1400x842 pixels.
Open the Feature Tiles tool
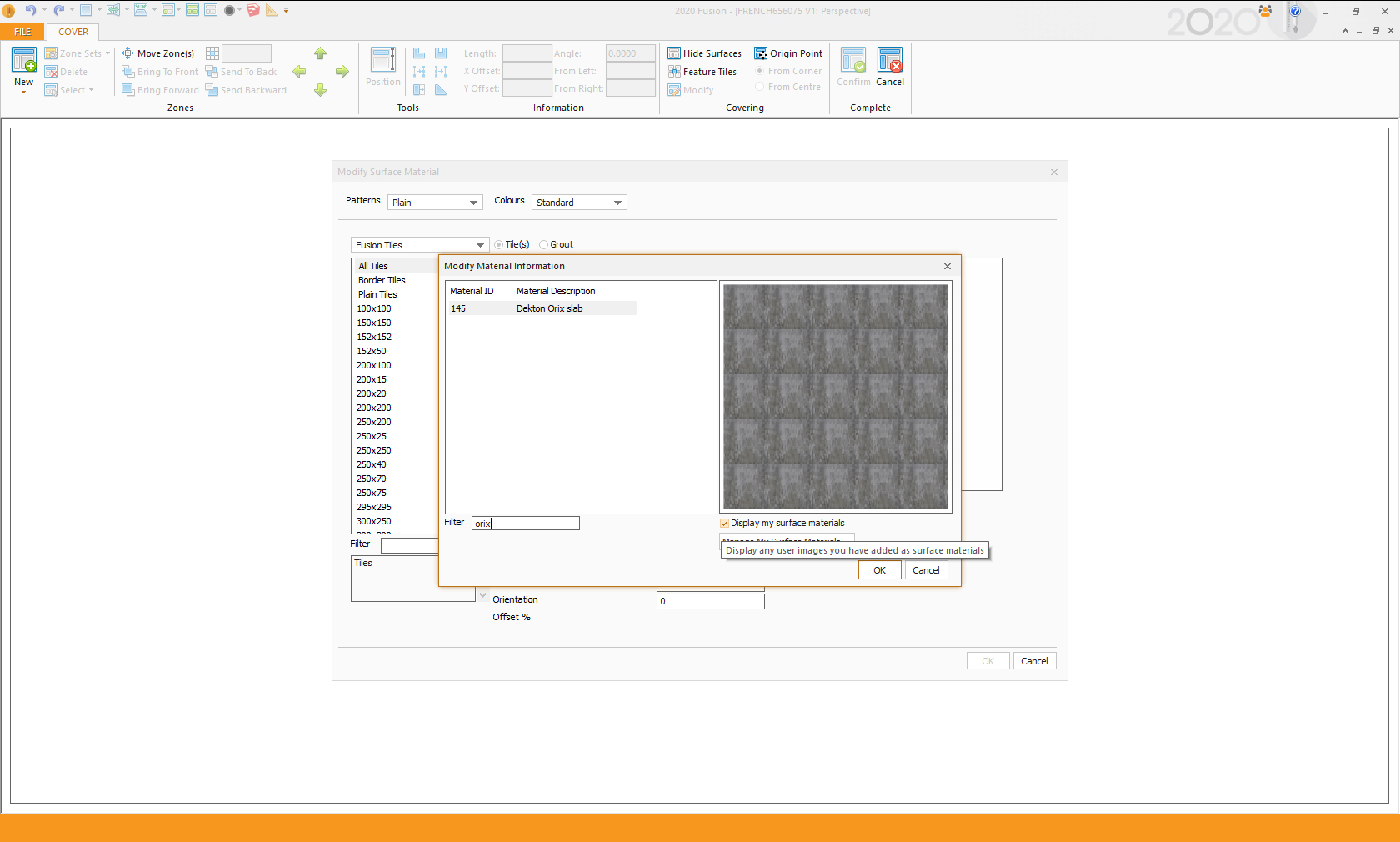[x=702, y=72]
